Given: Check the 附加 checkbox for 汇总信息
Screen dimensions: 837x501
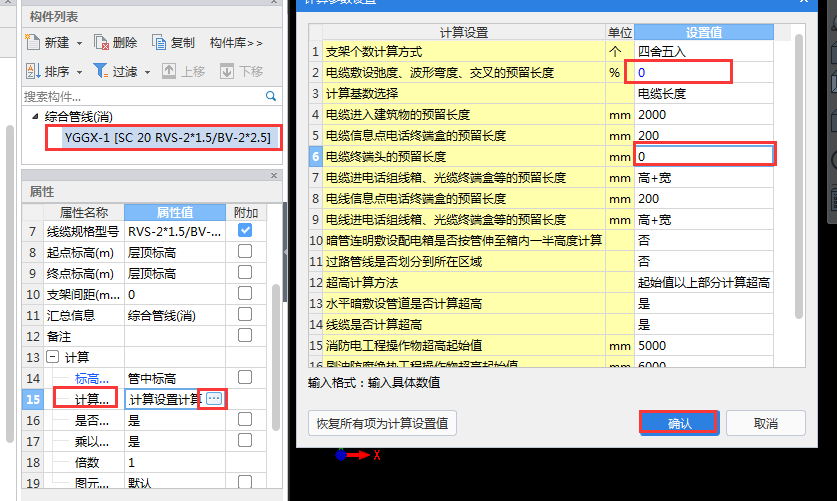Looking at the screenshot, I should (x=245, y=314).
